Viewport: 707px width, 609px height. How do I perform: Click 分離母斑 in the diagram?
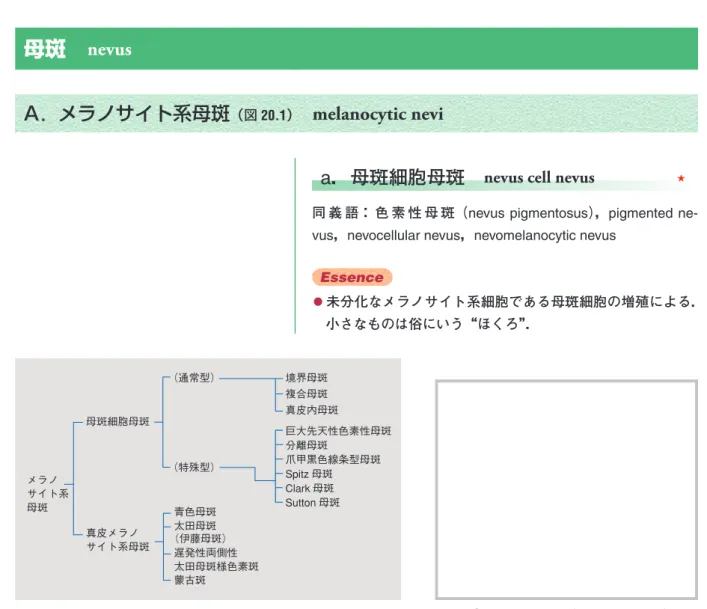coord(306,445)
